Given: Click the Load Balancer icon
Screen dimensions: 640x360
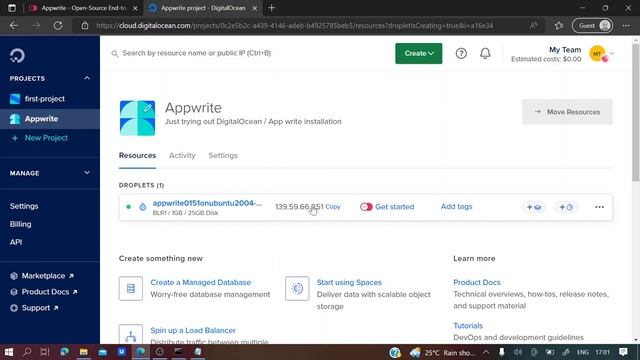Looking at the screenshot, I should [x=131, y=335].
